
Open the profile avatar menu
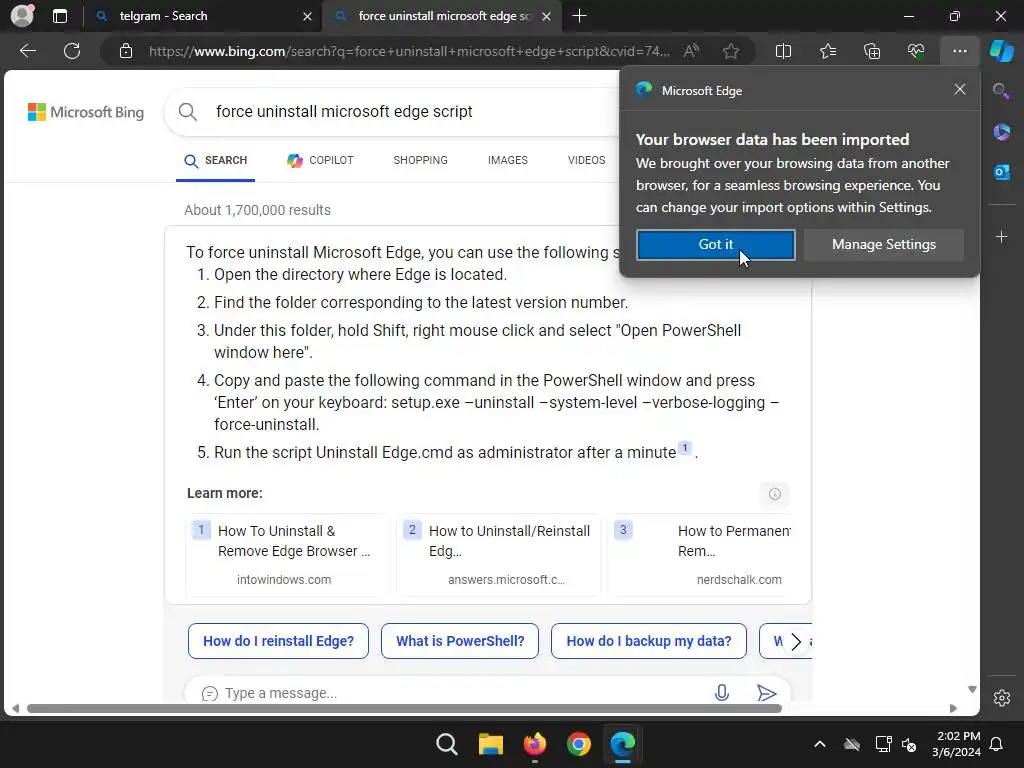coord(22,16)
